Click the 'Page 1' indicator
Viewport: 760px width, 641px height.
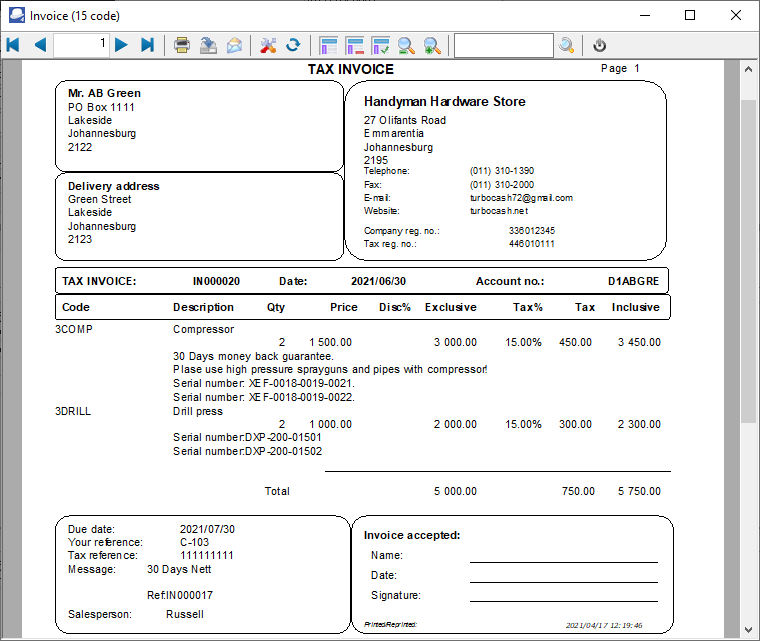pyautogui.click(x=620, y=68)
